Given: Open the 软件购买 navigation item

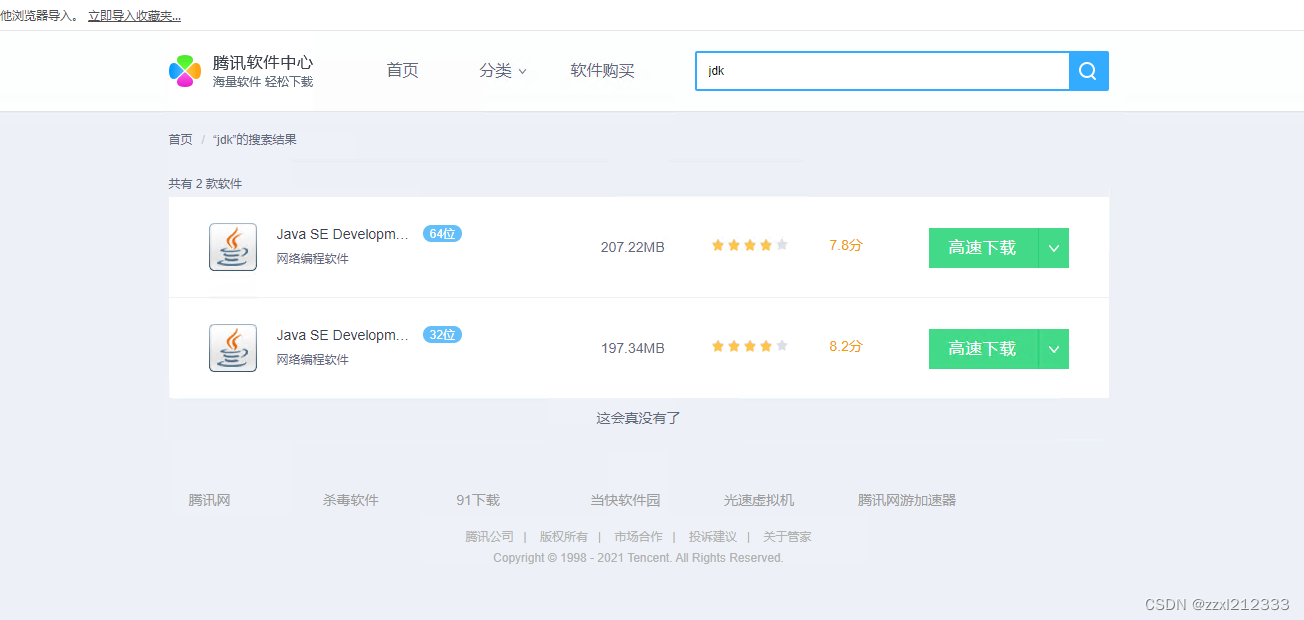Looking at the screenshot, I should click(603, 71).
